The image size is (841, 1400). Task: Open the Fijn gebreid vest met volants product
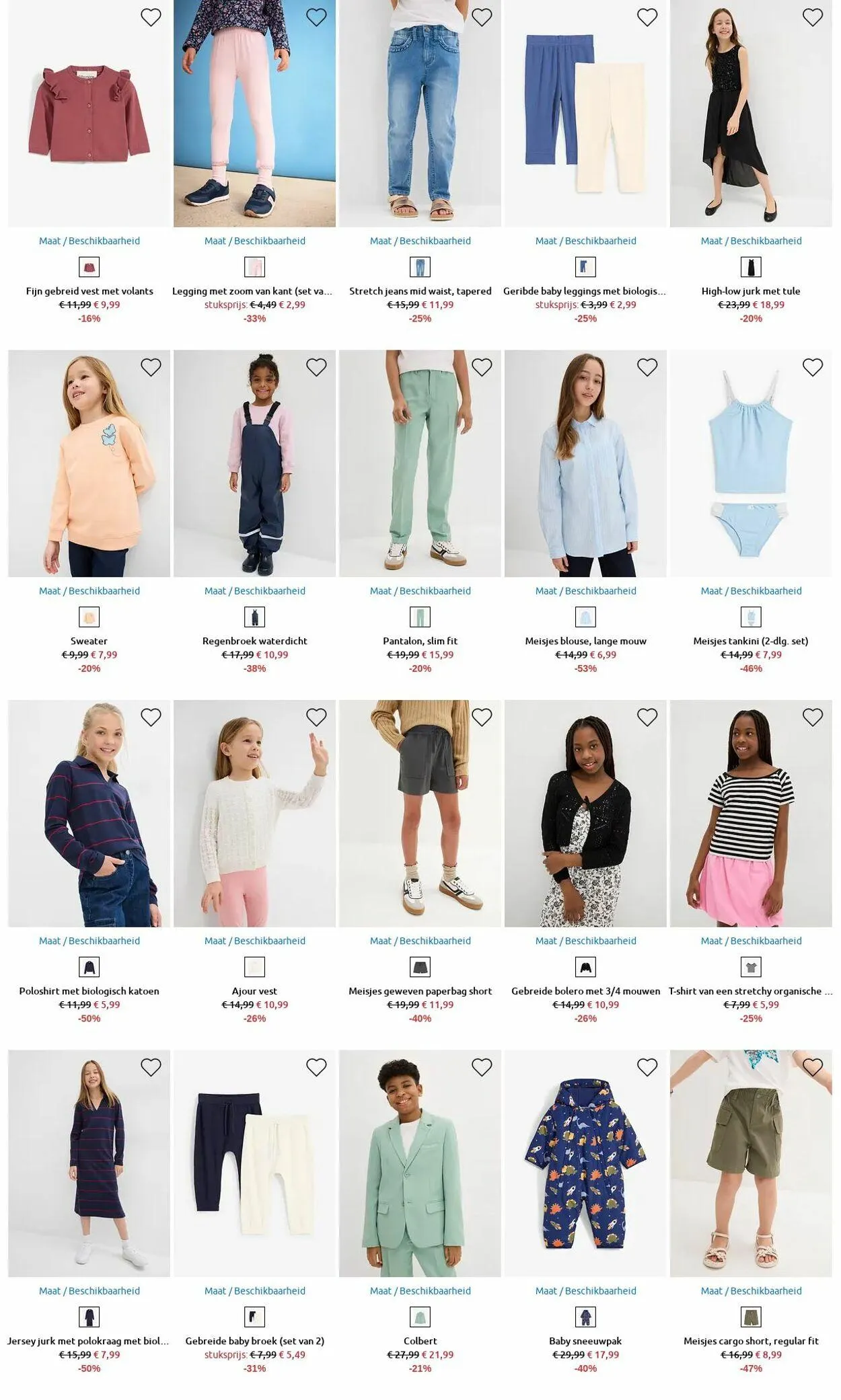(89, 291)
